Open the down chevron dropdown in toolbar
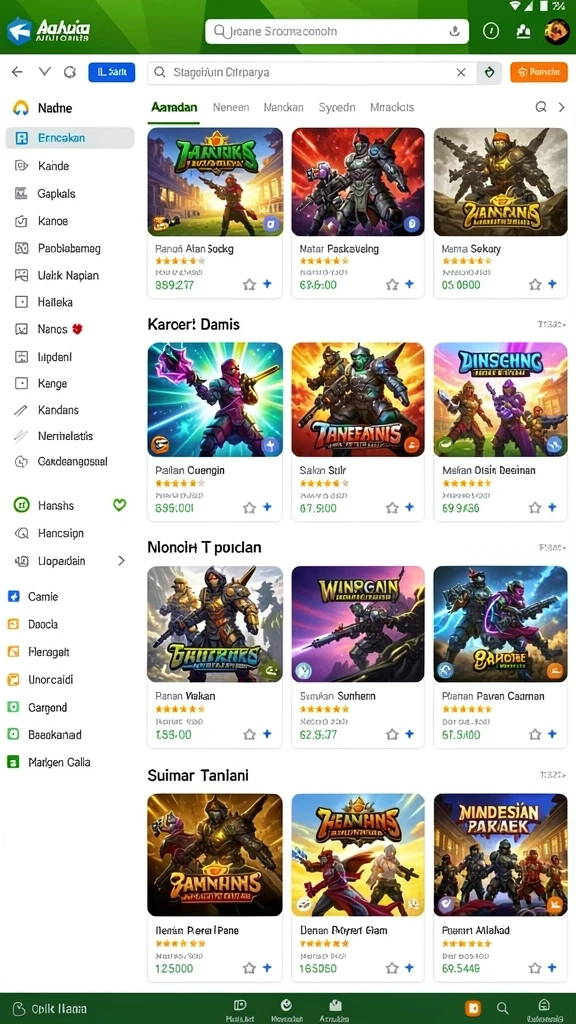The width and height of the screenshot is (576, 1024). (44, 72)
